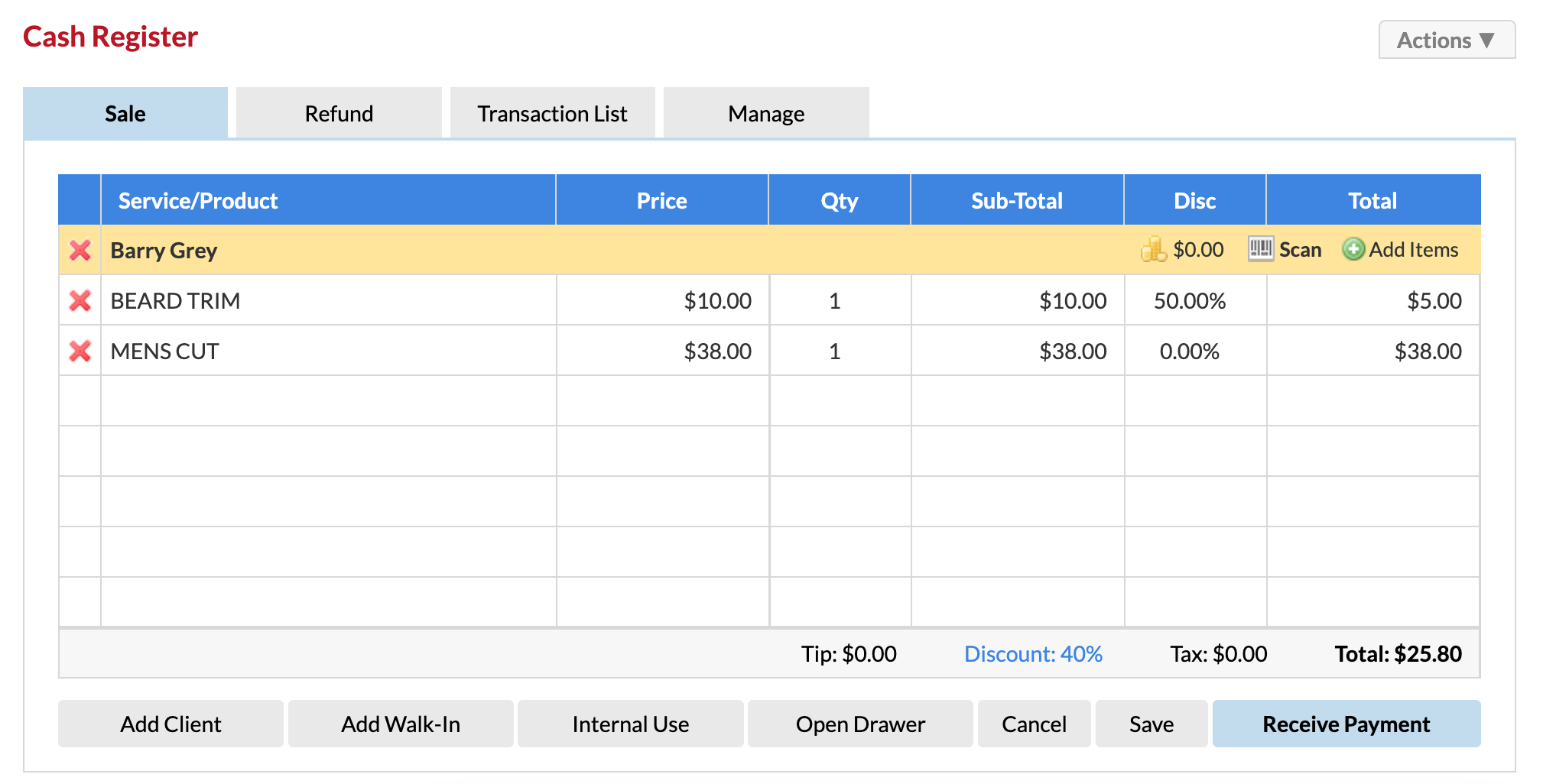This screenshot has width=1543, height=784.
Task: Delete the BEARD TRIM line item
Action: [x=80, y=300]
